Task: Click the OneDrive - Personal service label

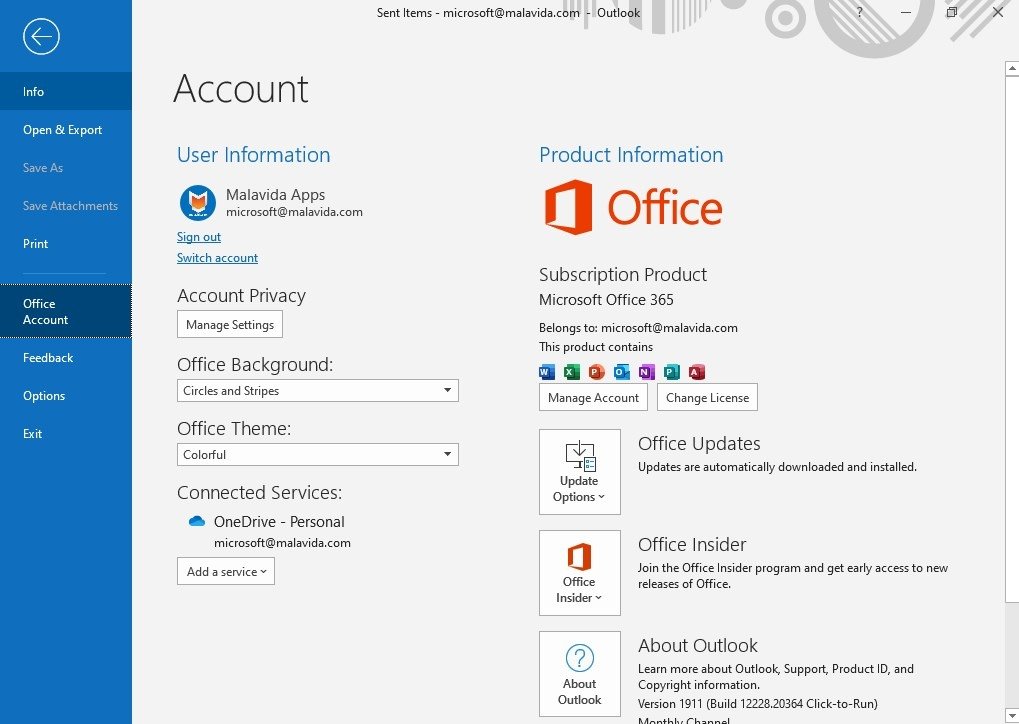Action: click(x=279, y=522)
